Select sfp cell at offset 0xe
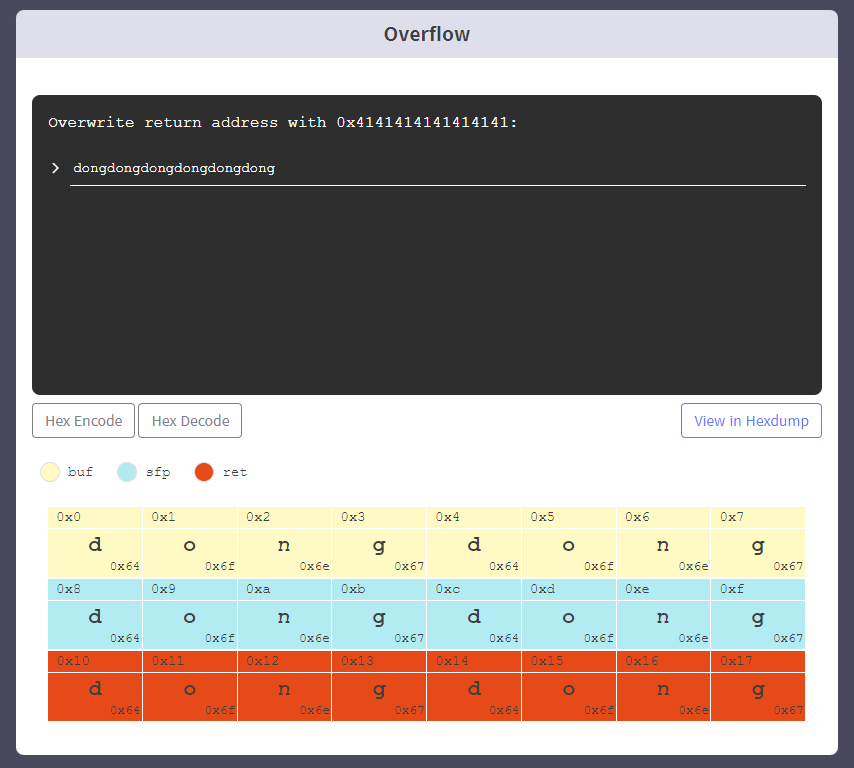This screenshot has width=854, height=768. tap(664, 614)
